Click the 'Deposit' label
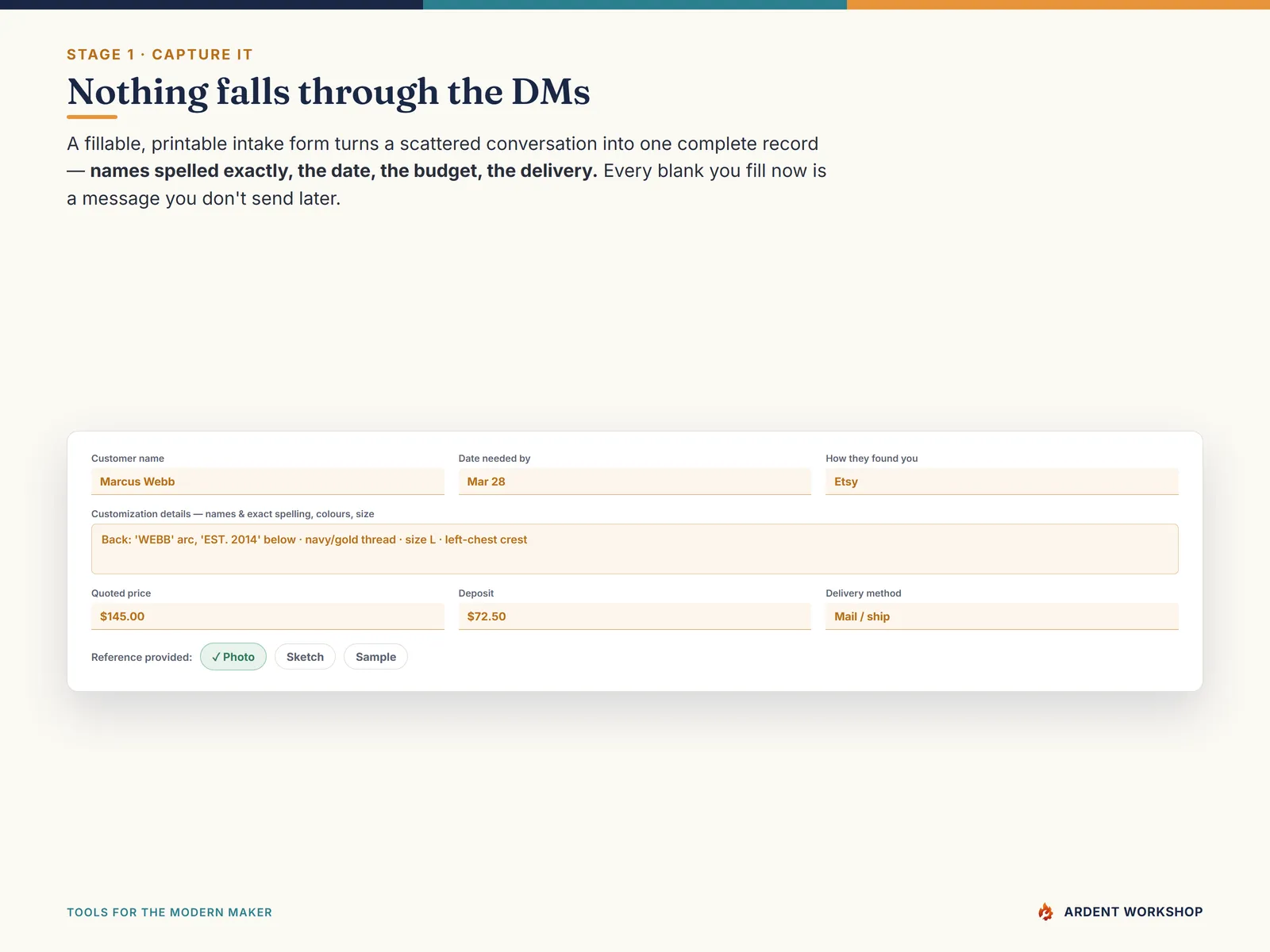Image resolution: width=1270 pixels, height=952 pixels. tap(476, 593)
